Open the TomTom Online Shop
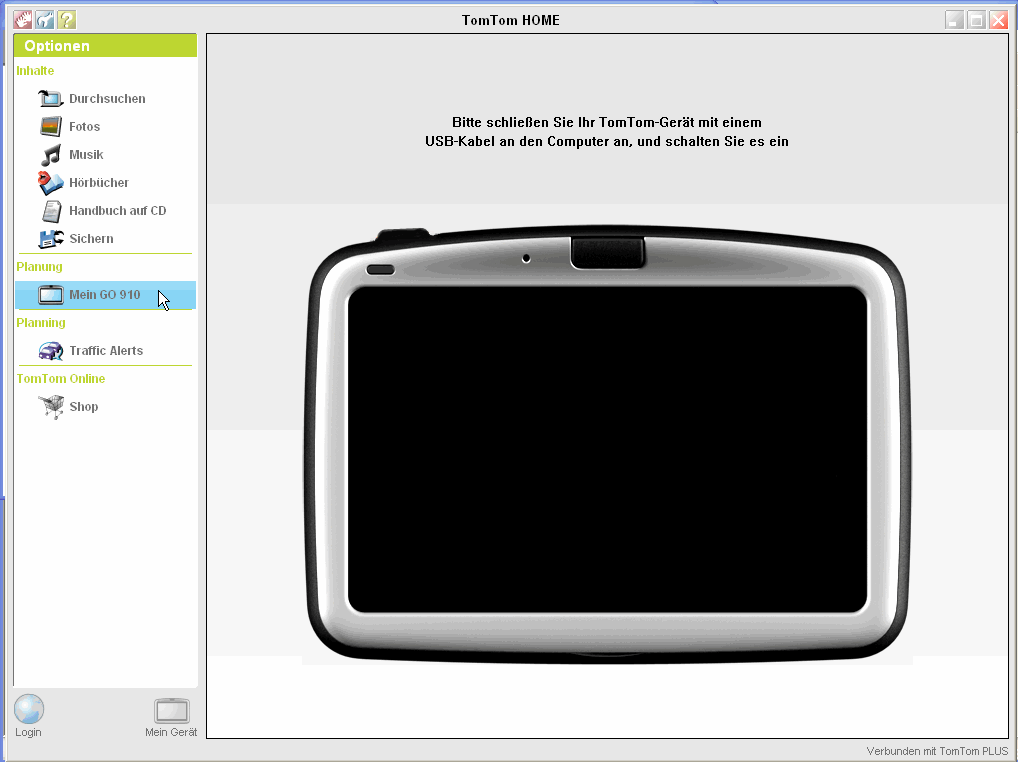The width and height of the screenshot is (1018, 762). pos(83,407)
